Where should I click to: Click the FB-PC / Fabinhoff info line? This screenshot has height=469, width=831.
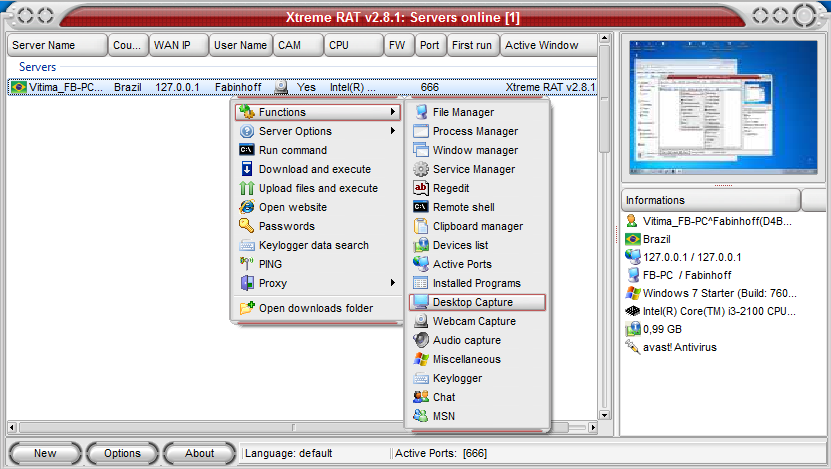[679, 275]
